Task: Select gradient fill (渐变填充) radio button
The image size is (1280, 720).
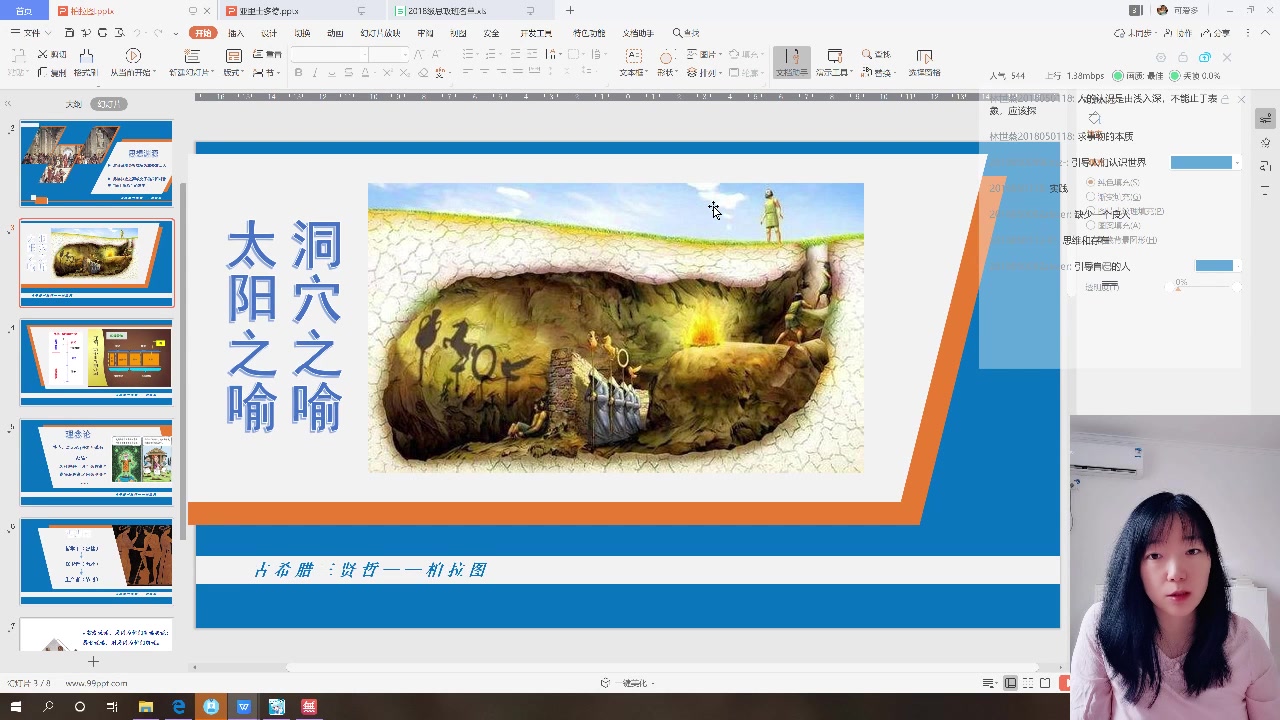Action: point(1090,196)
